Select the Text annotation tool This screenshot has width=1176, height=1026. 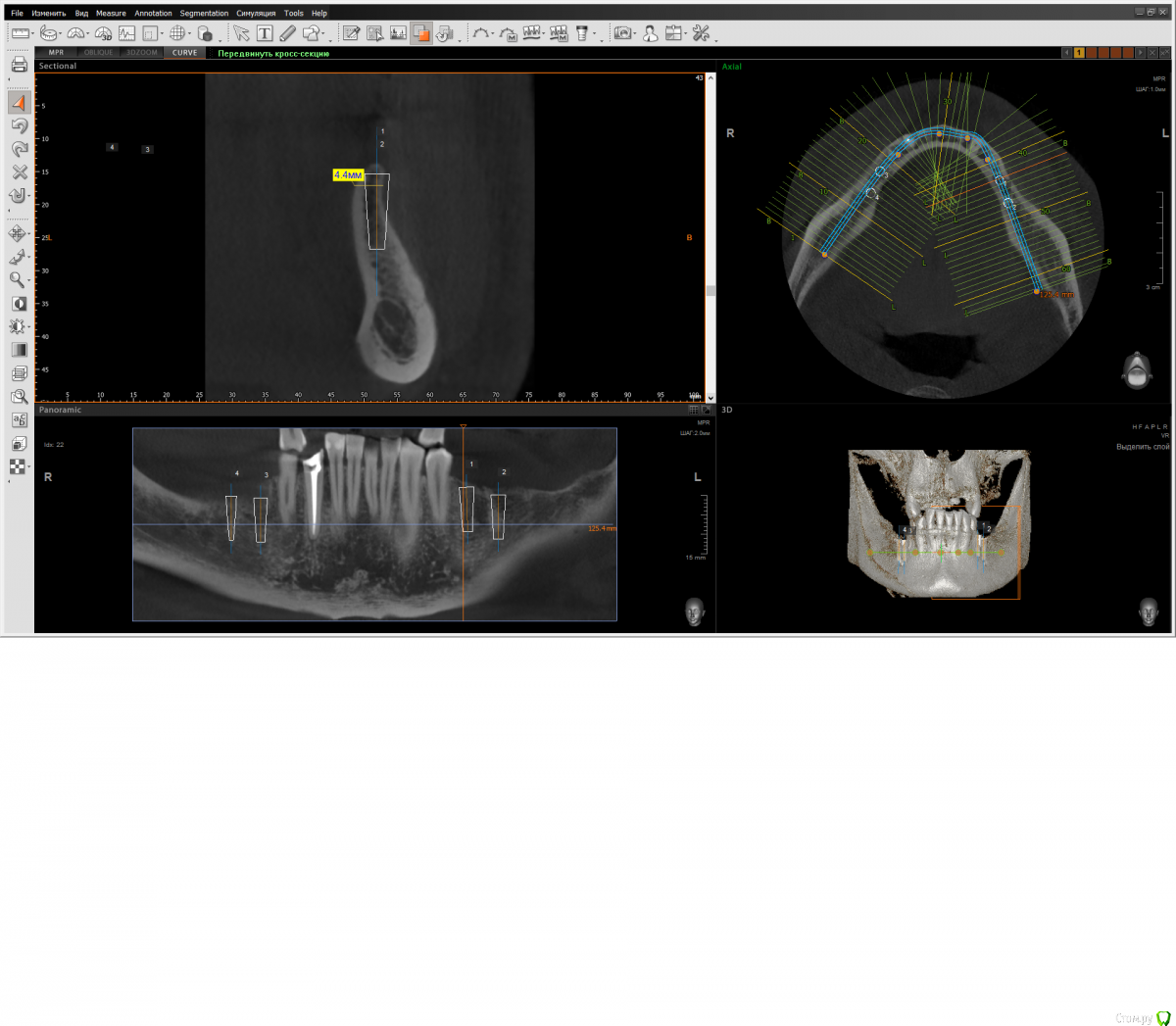pos(264,33)
